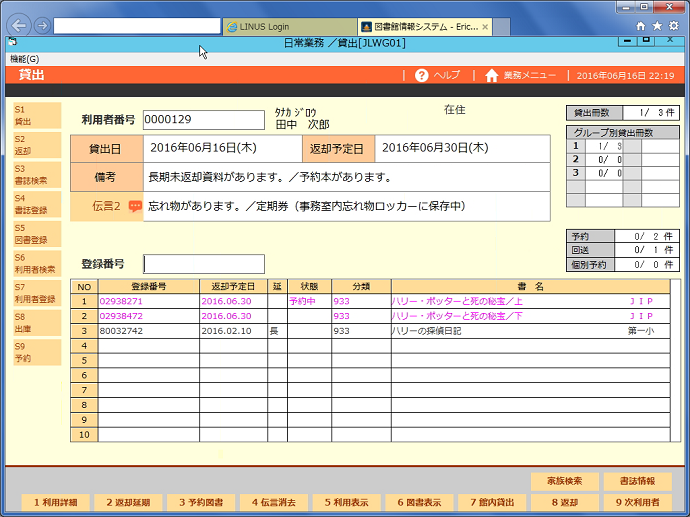Go back with the browser back arrow
690x517 pixels.
pyautogui.click(x=19, y=26)
